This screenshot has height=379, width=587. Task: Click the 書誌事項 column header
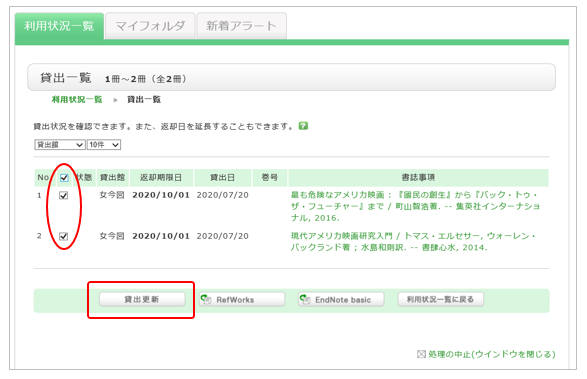tap(418, 178)
